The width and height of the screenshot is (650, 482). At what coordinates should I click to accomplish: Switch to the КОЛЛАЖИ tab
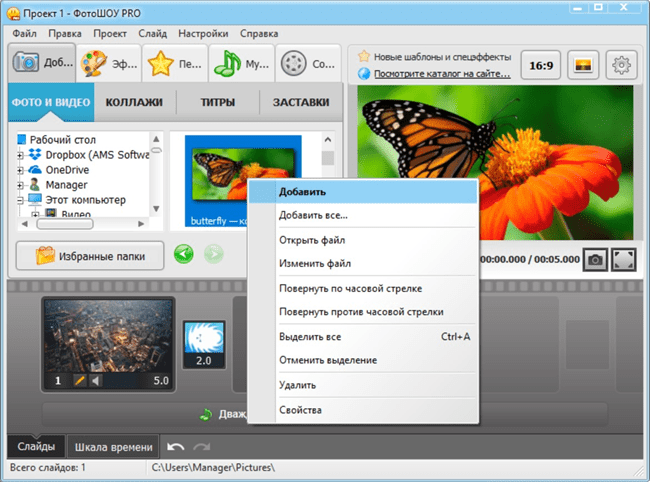tap(134, 102)
